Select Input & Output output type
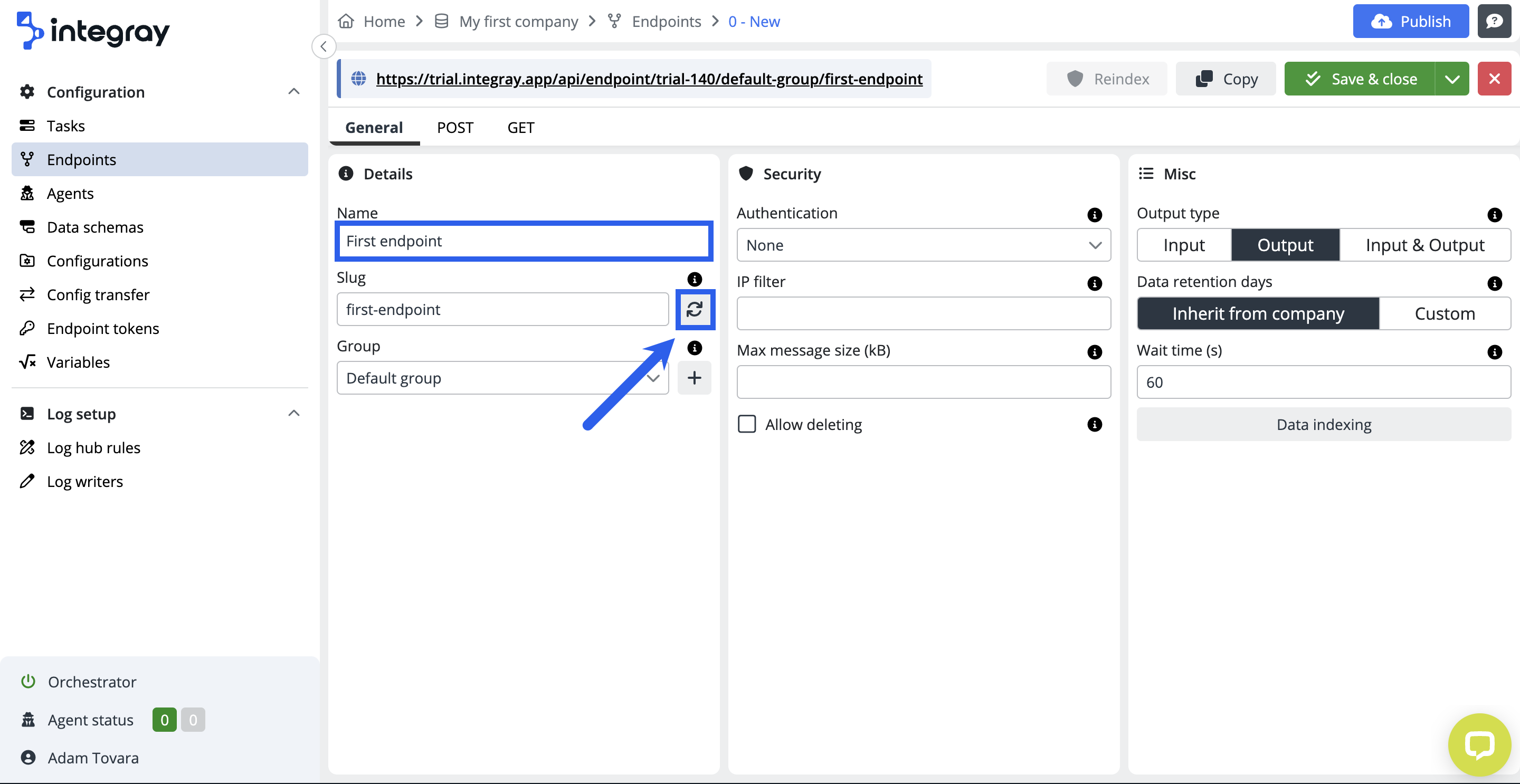1520x784 pixels. (1424, 245)
